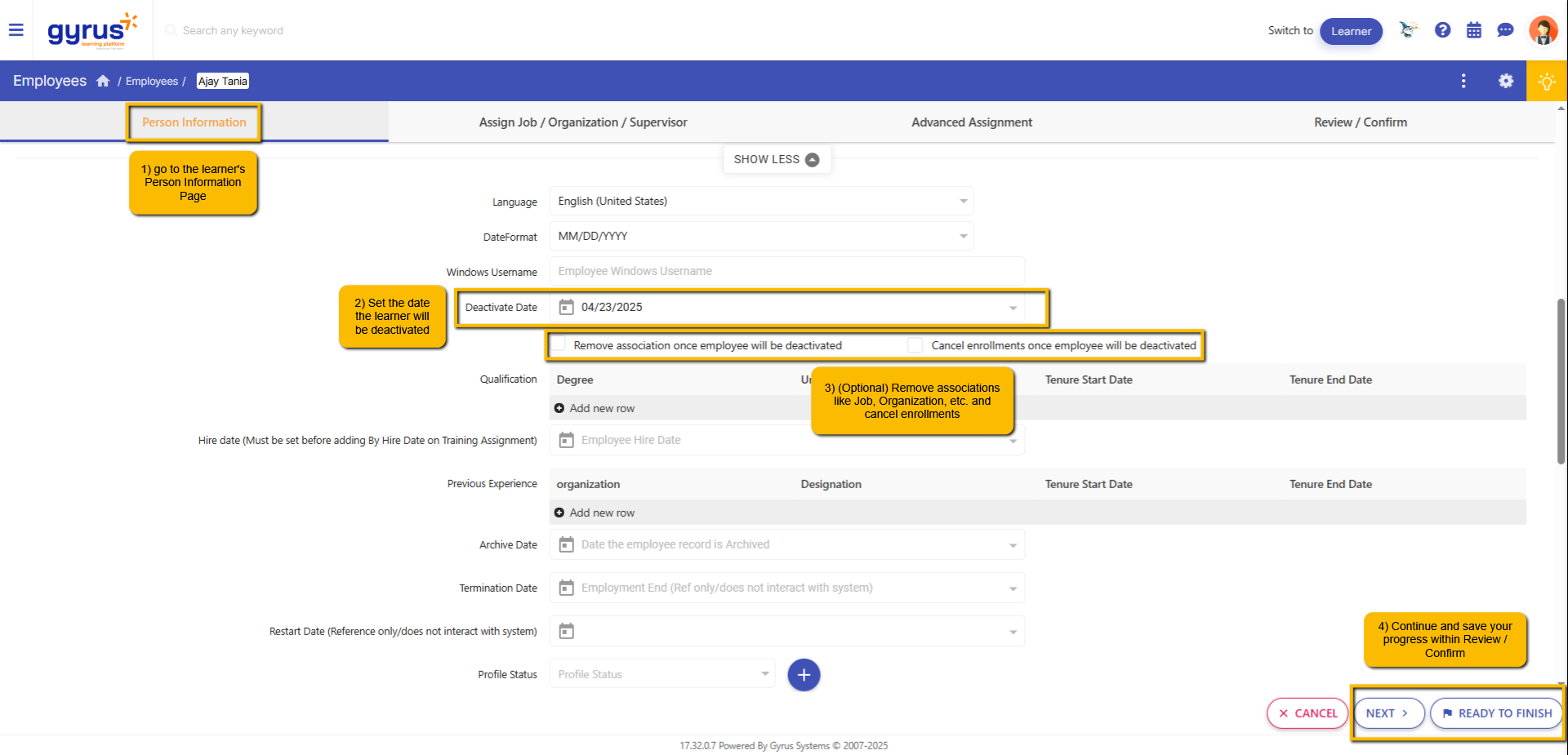The image size is (1568, 755).
Task: Click the Ready to Finish button
Action: click(x=1496, y=713)
